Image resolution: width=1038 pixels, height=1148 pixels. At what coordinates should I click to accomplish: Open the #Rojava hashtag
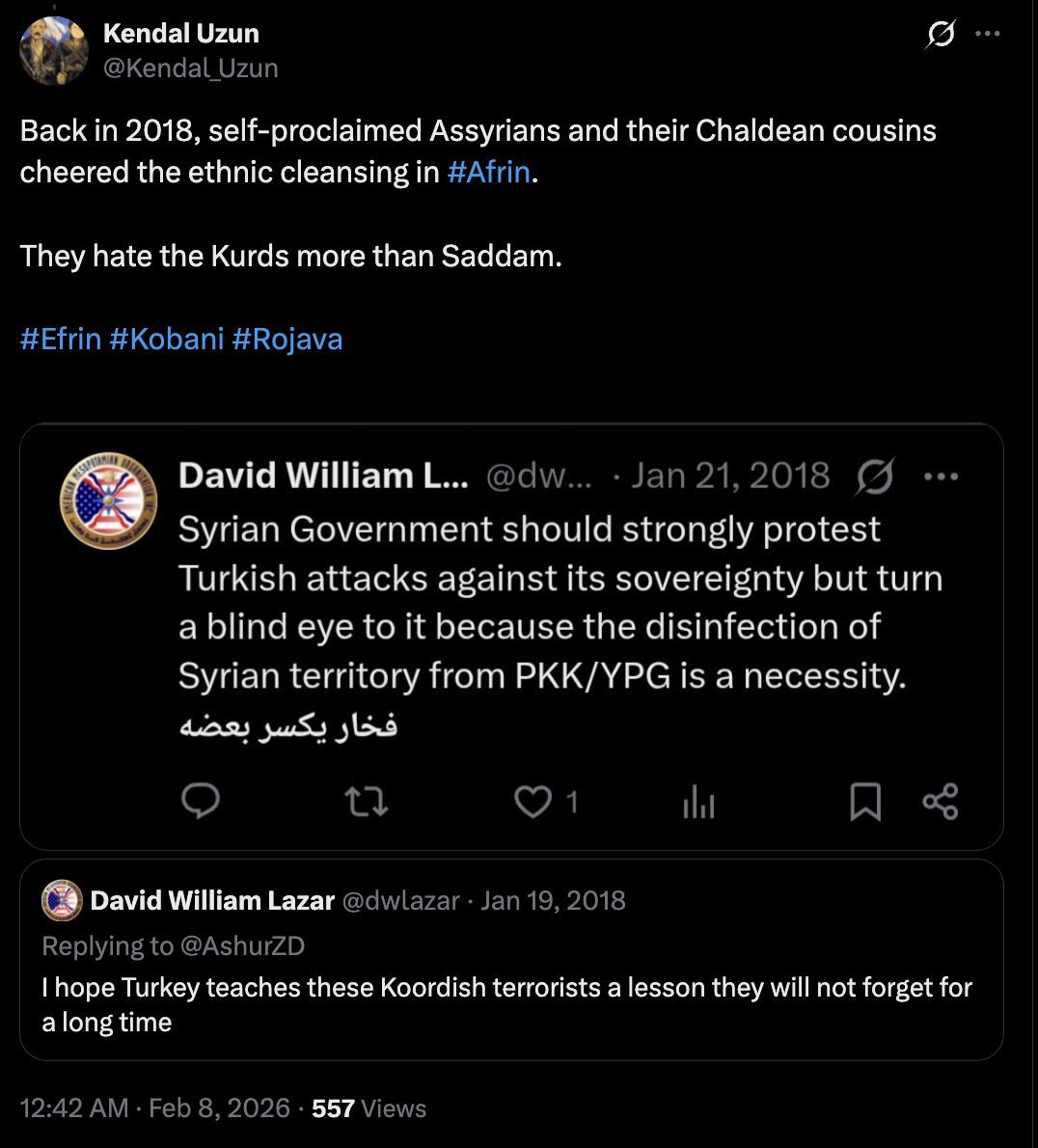[287, 339]
